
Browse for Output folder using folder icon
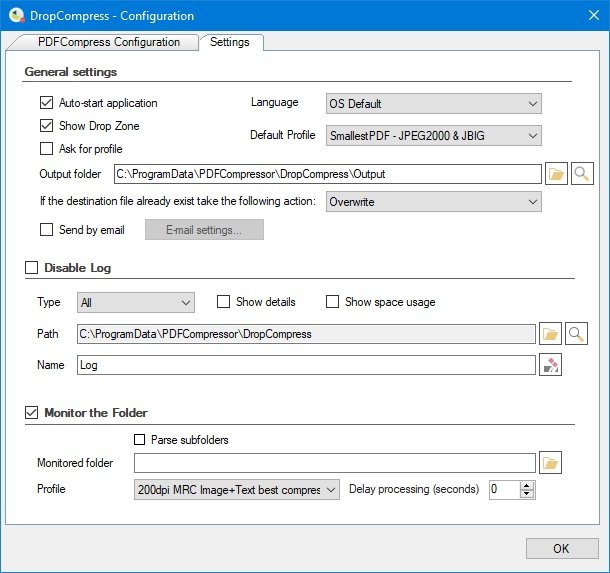pos(557,174)
